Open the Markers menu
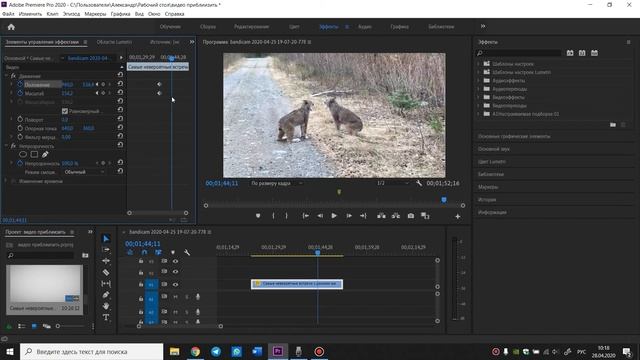This screenshot has height=360, width=640. [95, 14]
